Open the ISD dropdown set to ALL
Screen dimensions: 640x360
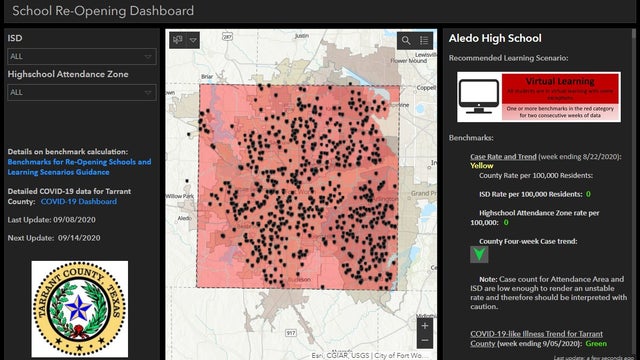click(x=82, y=56)
